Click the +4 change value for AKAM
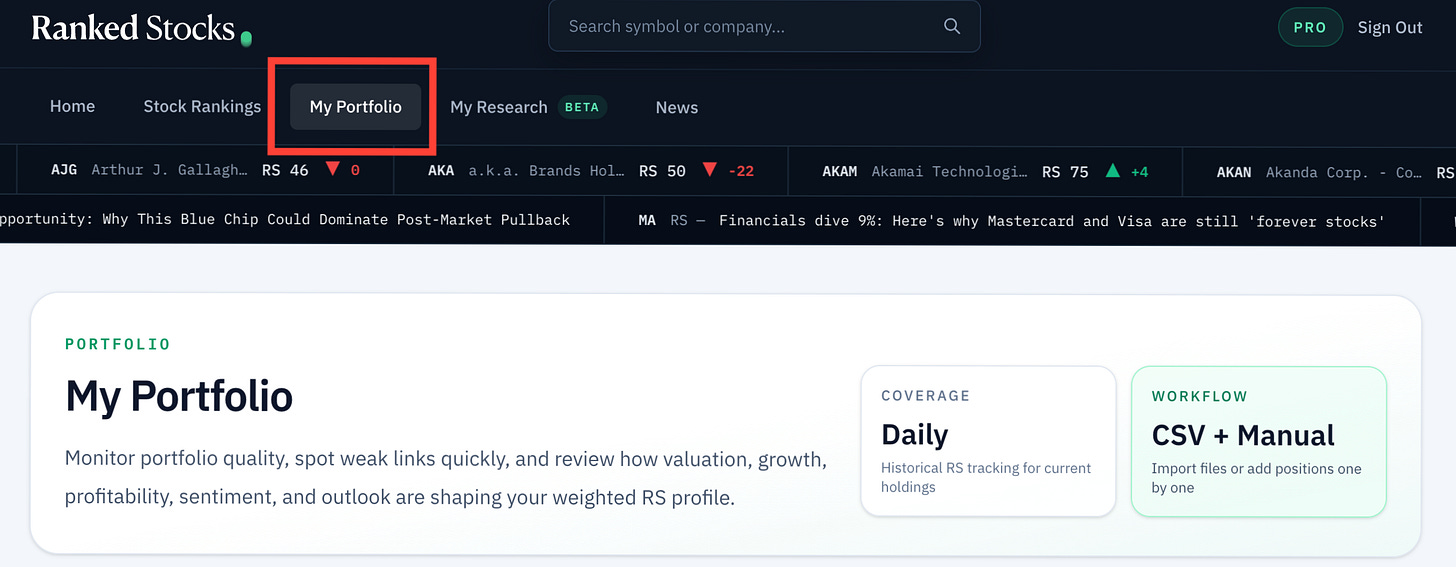The width and height of the screenshot is (1456, 567). (x=1140, y=171)
